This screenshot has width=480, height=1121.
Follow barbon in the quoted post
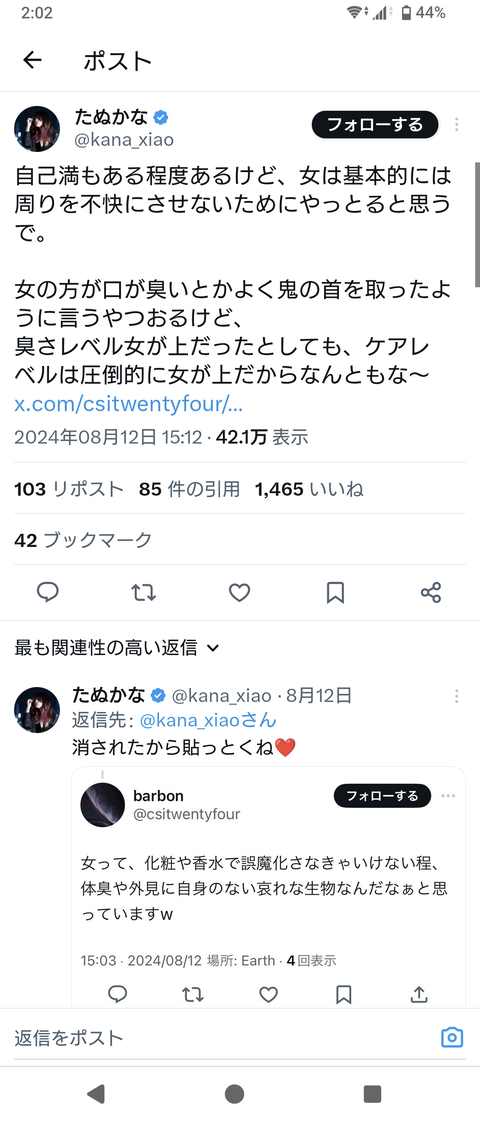point(383,796)
